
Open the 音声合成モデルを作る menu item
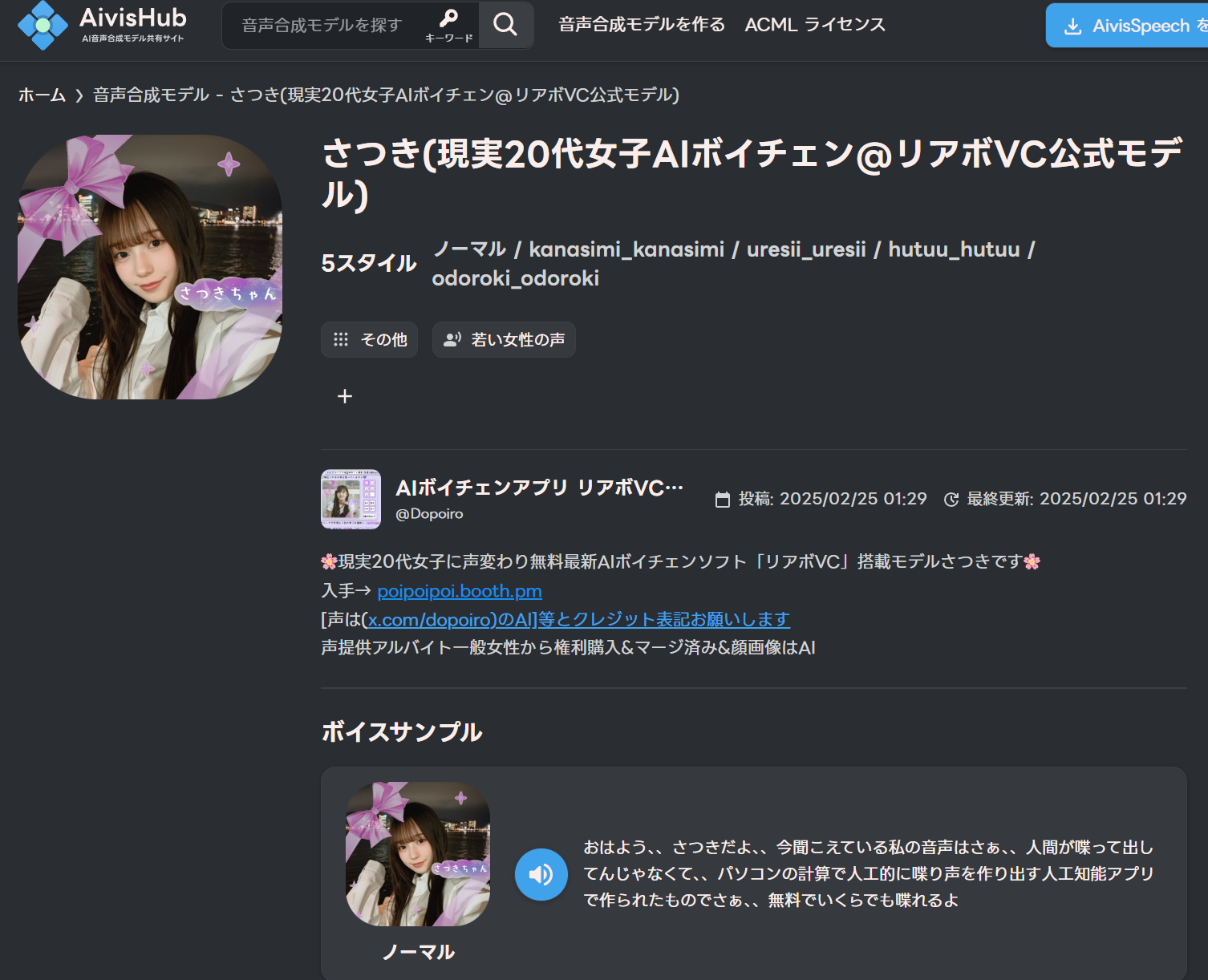(642, 25)
